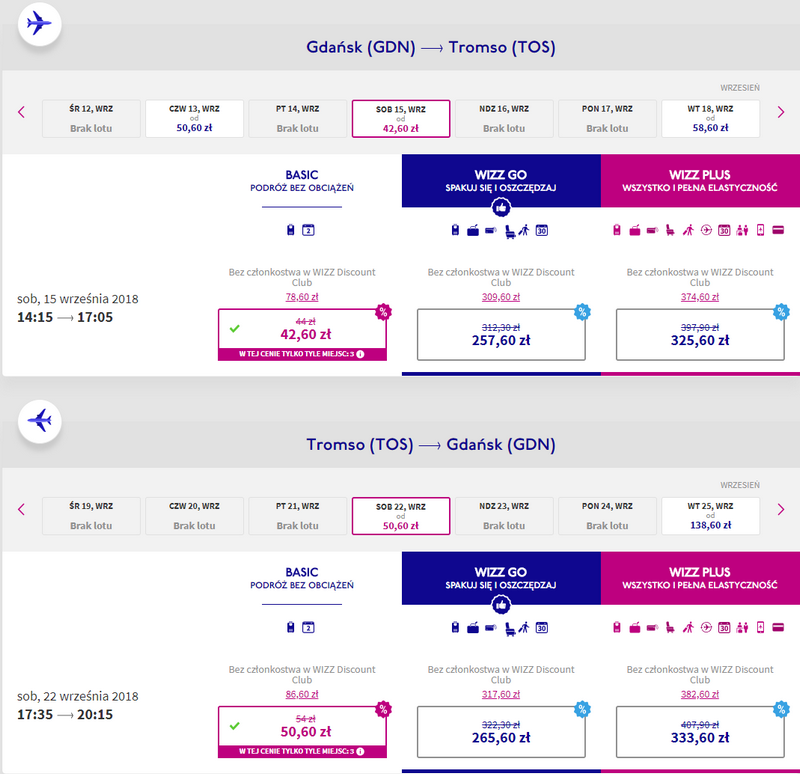Screen dimensions: 800x774
Task: Select return WIZZ GO fare 265,60 zł
Action: click(x=501, y=732)
